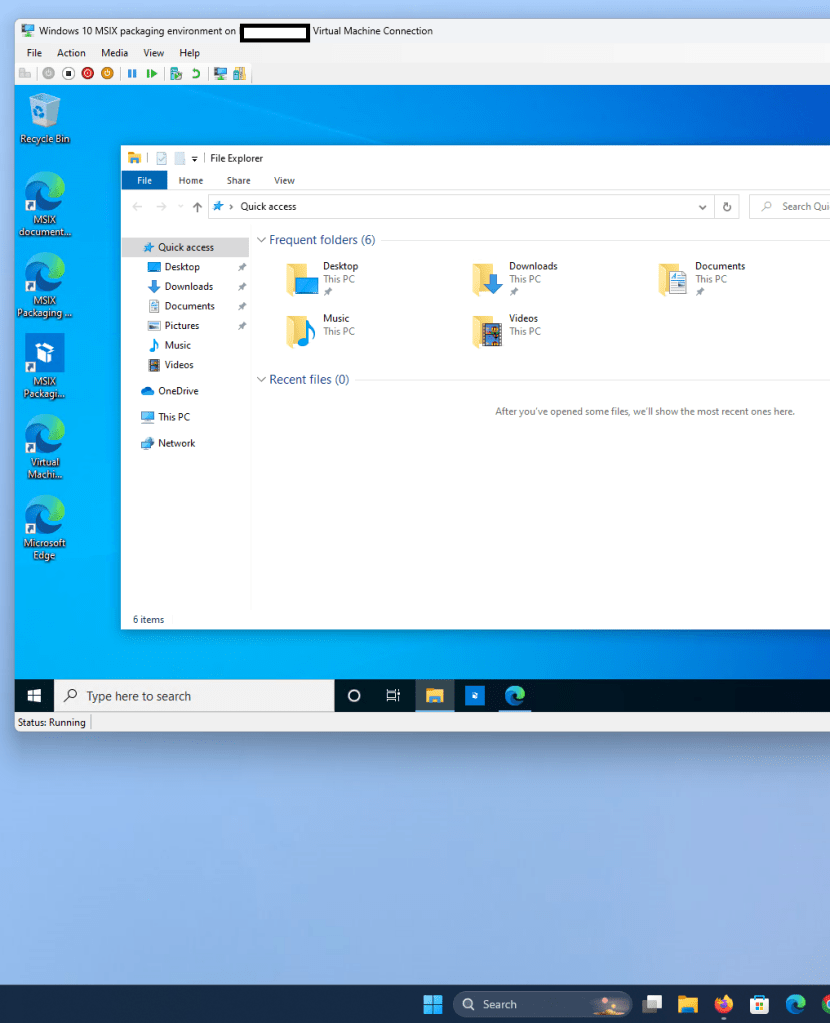
Task: Navigate up one folder level
Action: tap(197, 206)
